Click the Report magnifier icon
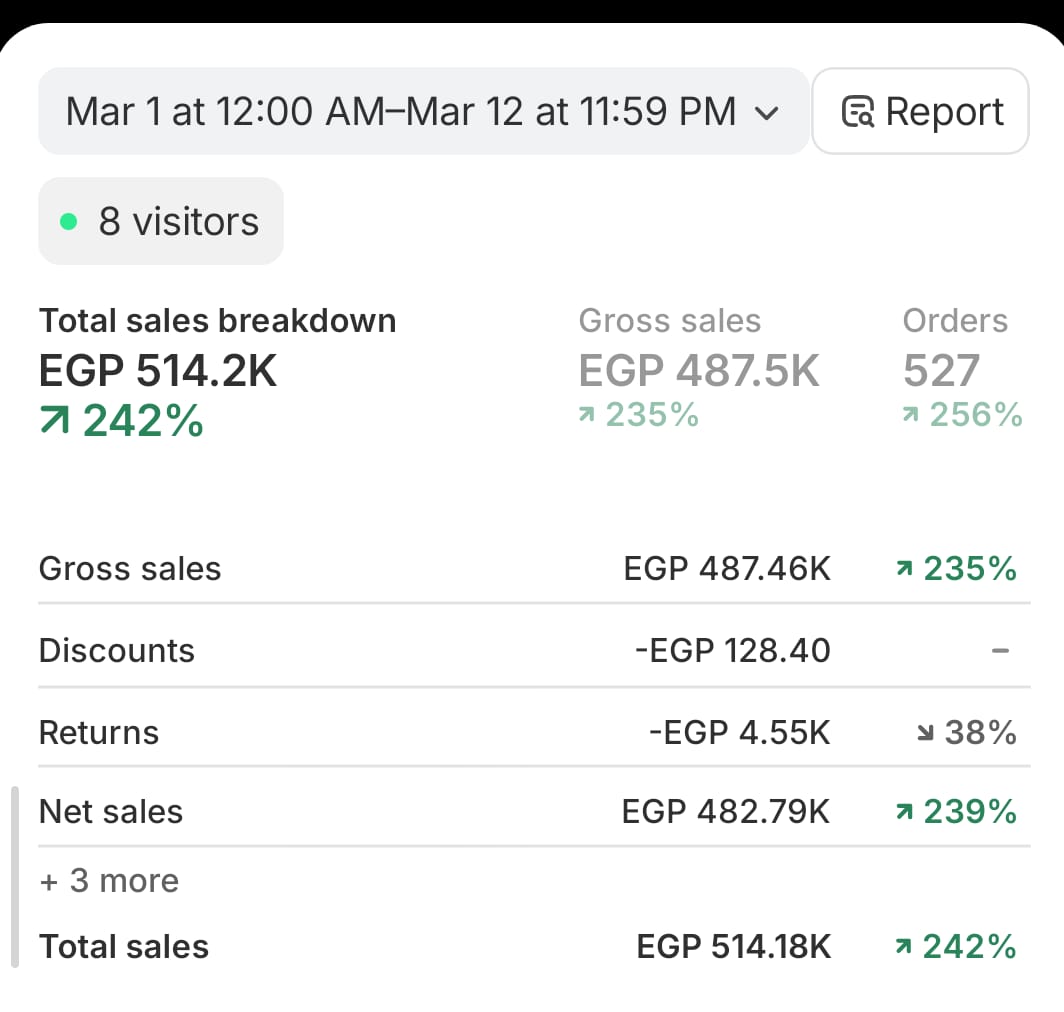This screenshot has width=1064, height=1012. (858, 112)
